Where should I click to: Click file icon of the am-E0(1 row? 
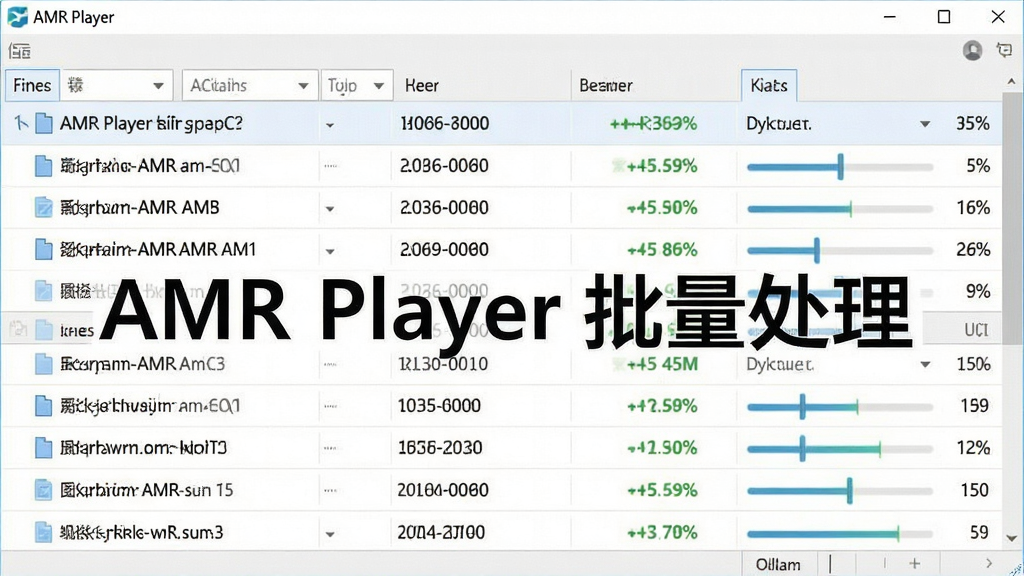point(43,406)
